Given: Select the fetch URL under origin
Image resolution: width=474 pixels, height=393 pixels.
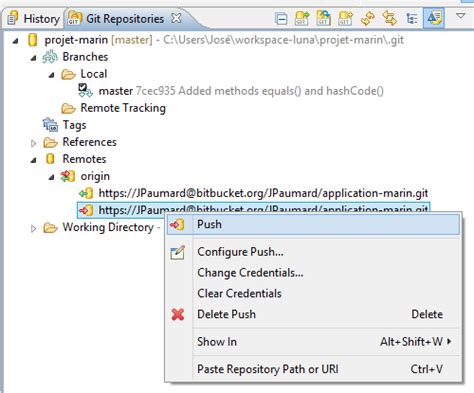Looking at the screenshot, I should click(263, 193).
